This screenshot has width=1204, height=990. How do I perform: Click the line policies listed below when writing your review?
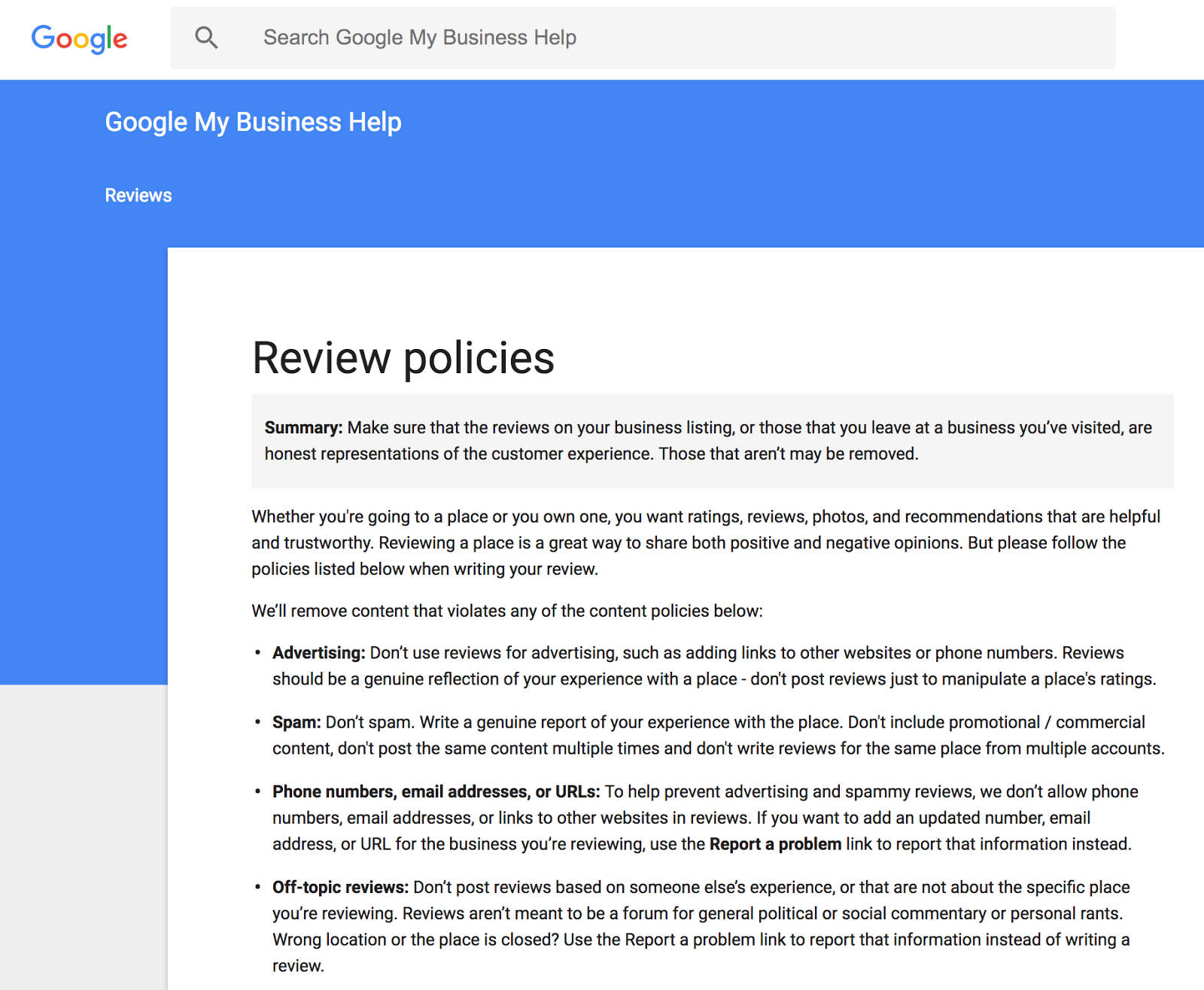(x=425, y=569)
